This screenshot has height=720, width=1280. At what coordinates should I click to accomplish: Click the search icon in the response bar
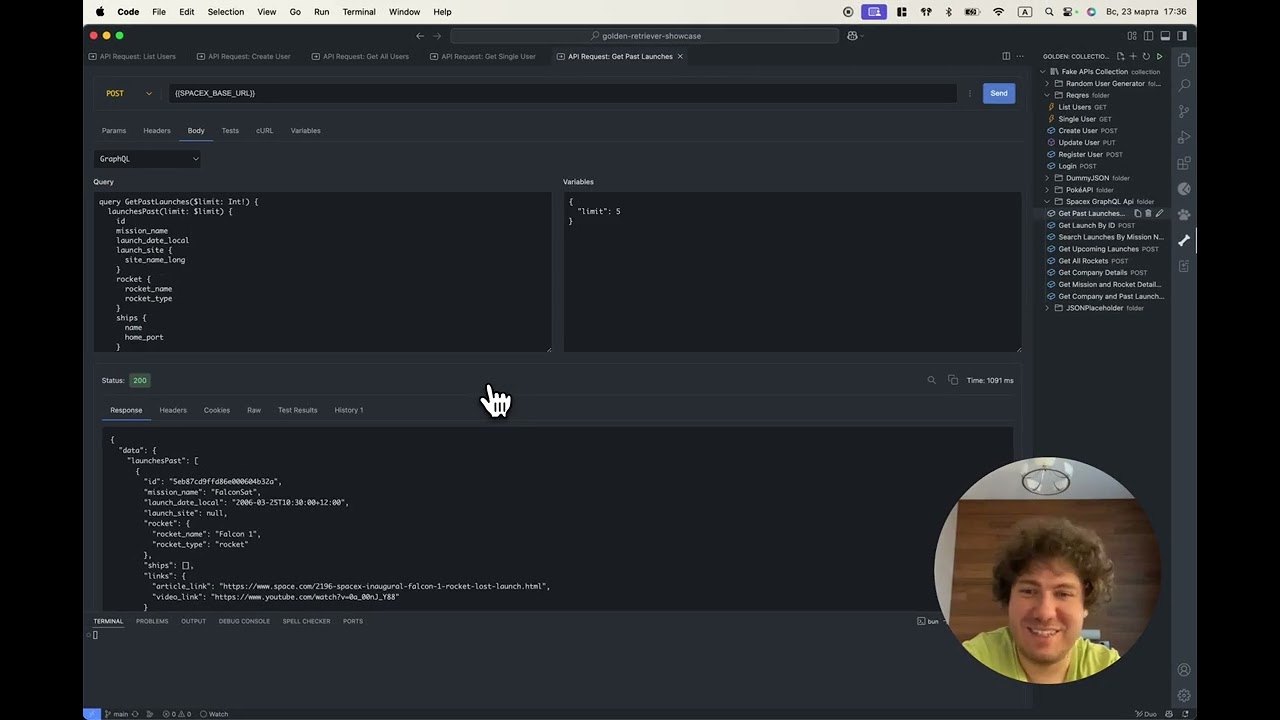[x=931, y=380]
